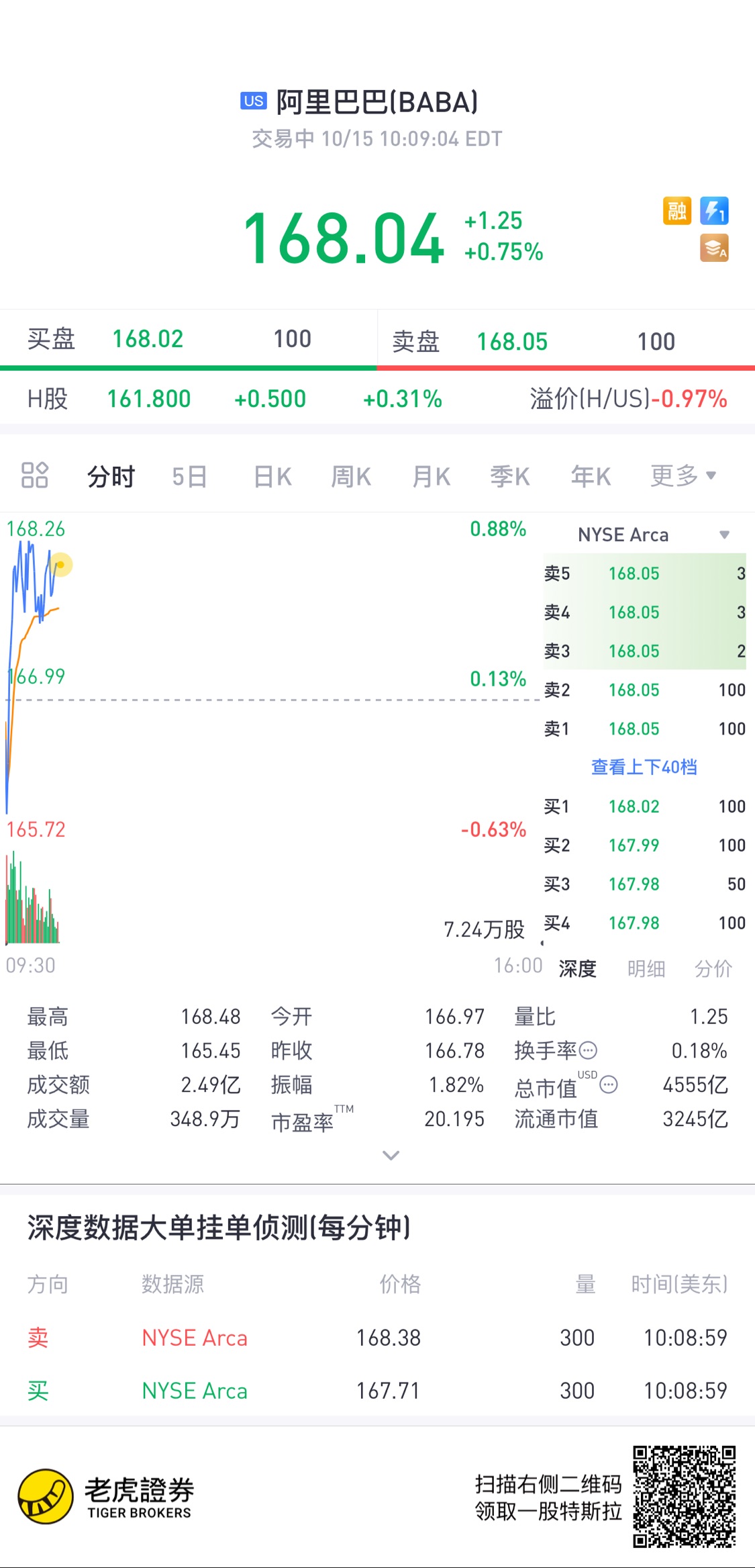This screenshot has height=1568, width=755.
Task: Tap the US market badge
Action: point(254,101)
